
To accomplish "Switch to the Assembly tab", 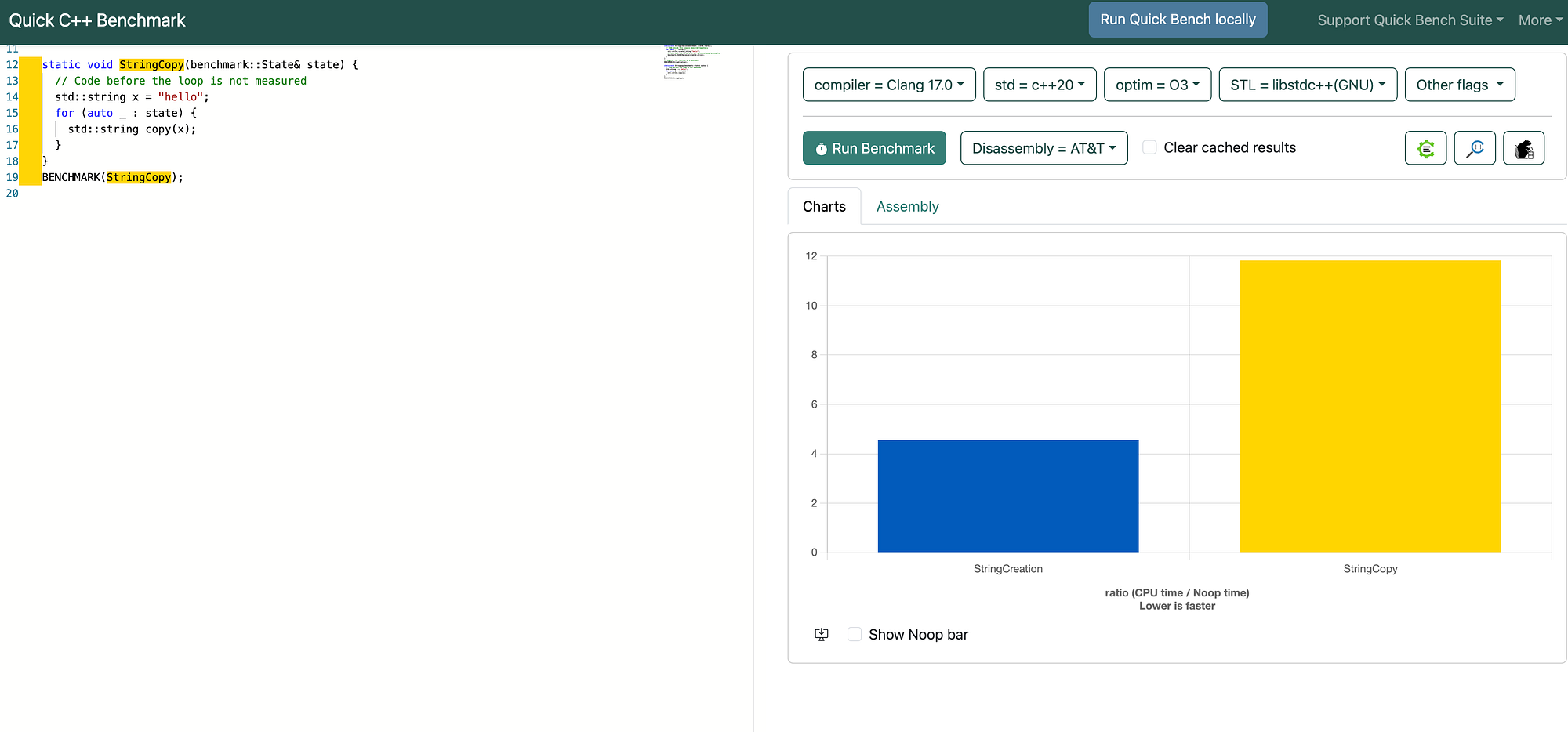I will pos(907,206).
